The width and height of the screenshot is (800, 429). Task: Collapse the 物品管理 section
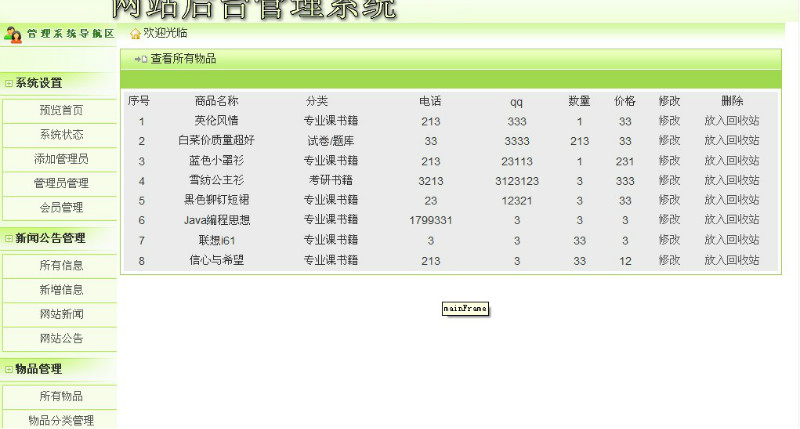coord(9,369)
